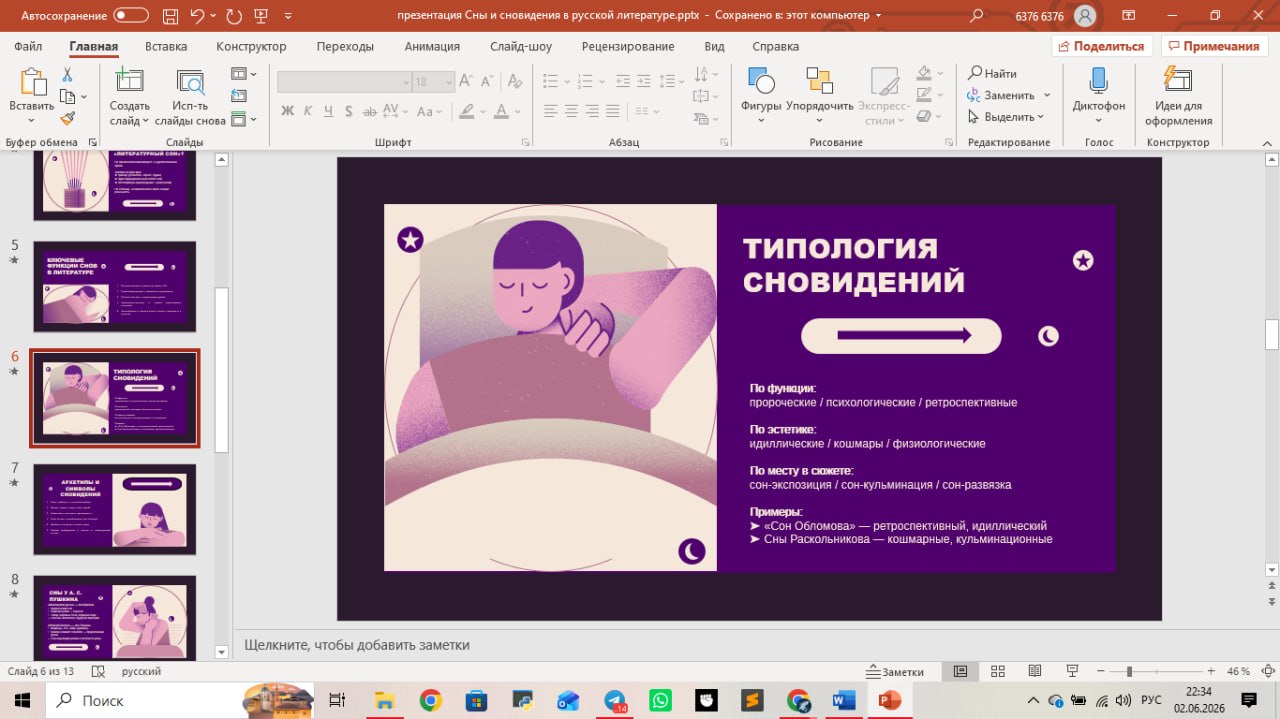
Task: Expand the Заменить dropdown arrow
Action: coord(1047,95)
